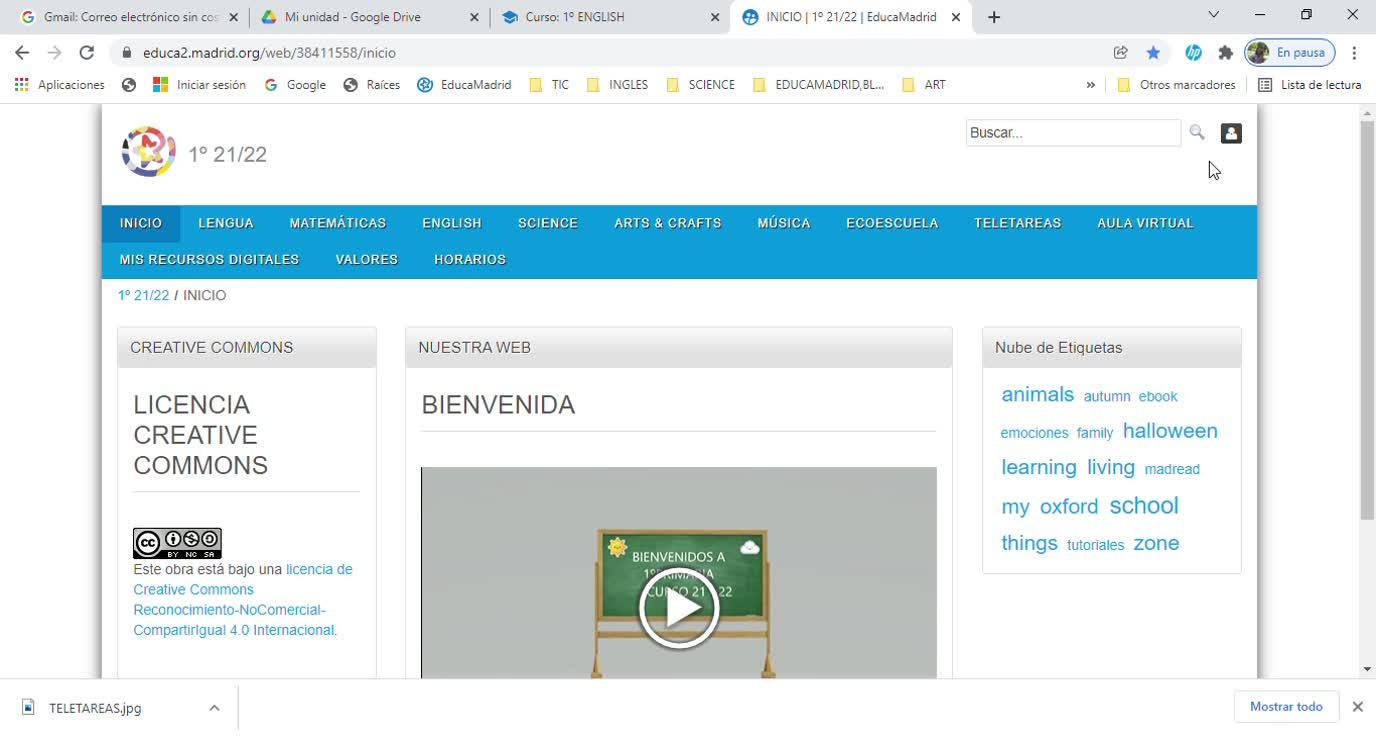Open the AULA VIRTUAL menu item

click(1146, 223)
